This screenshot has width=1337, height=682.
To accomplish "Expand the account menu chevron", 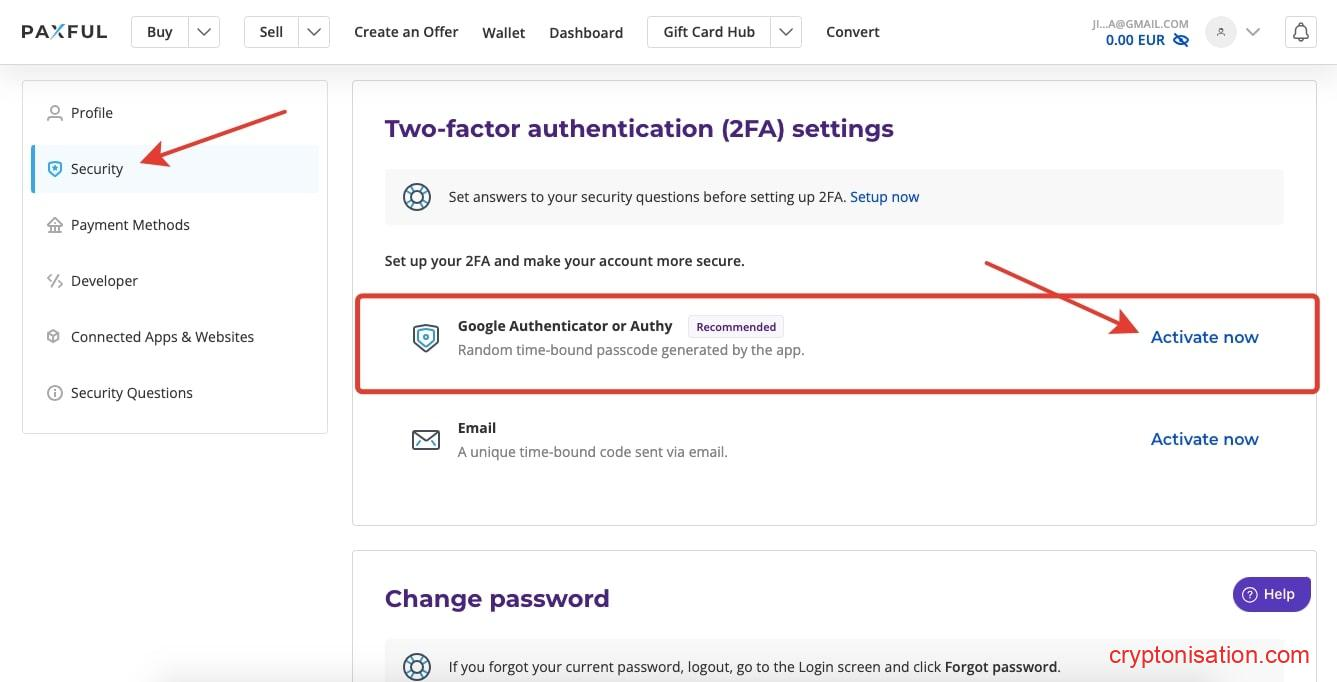I will tap(1253, 32).
